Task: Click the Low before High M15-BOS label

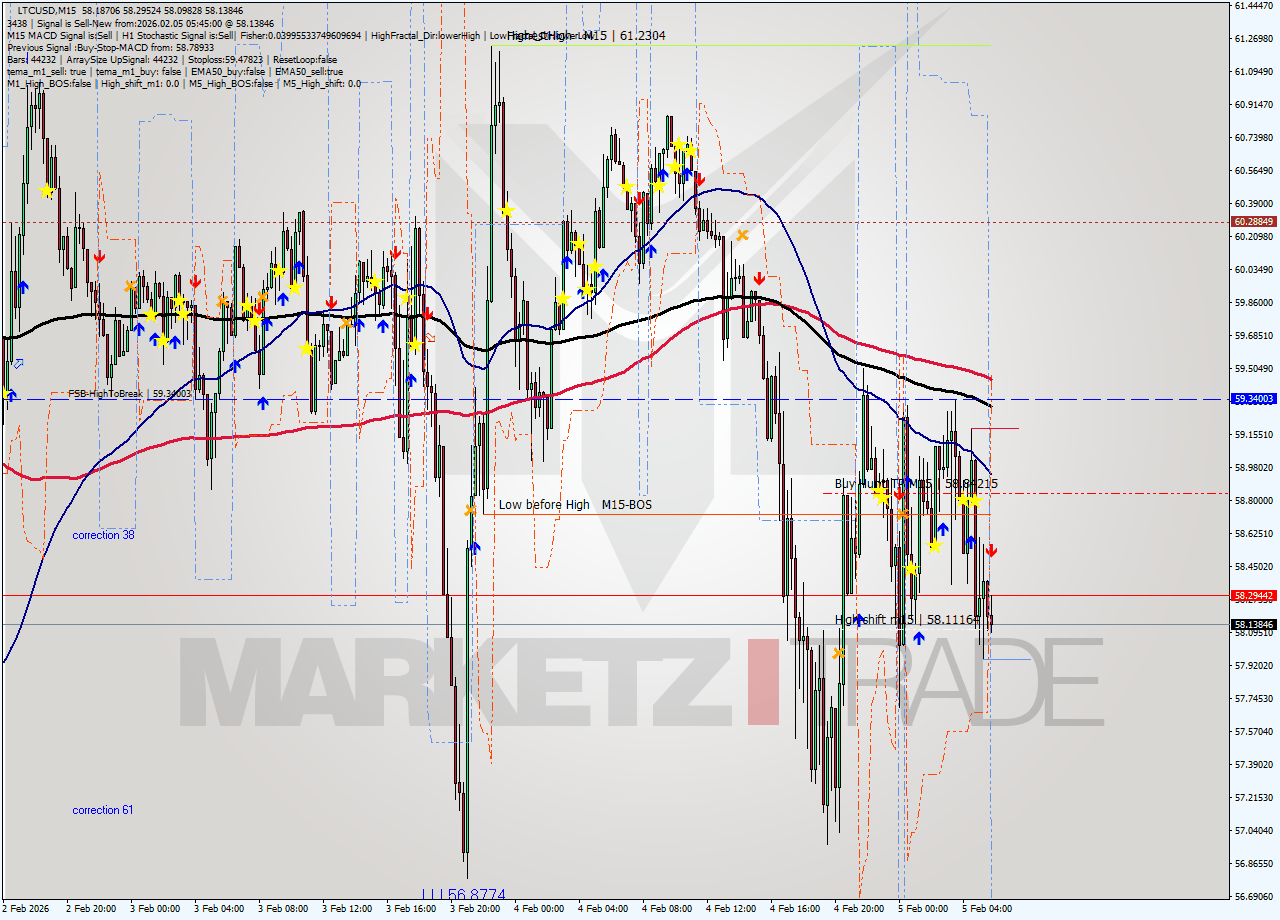Action: [574, 505]
